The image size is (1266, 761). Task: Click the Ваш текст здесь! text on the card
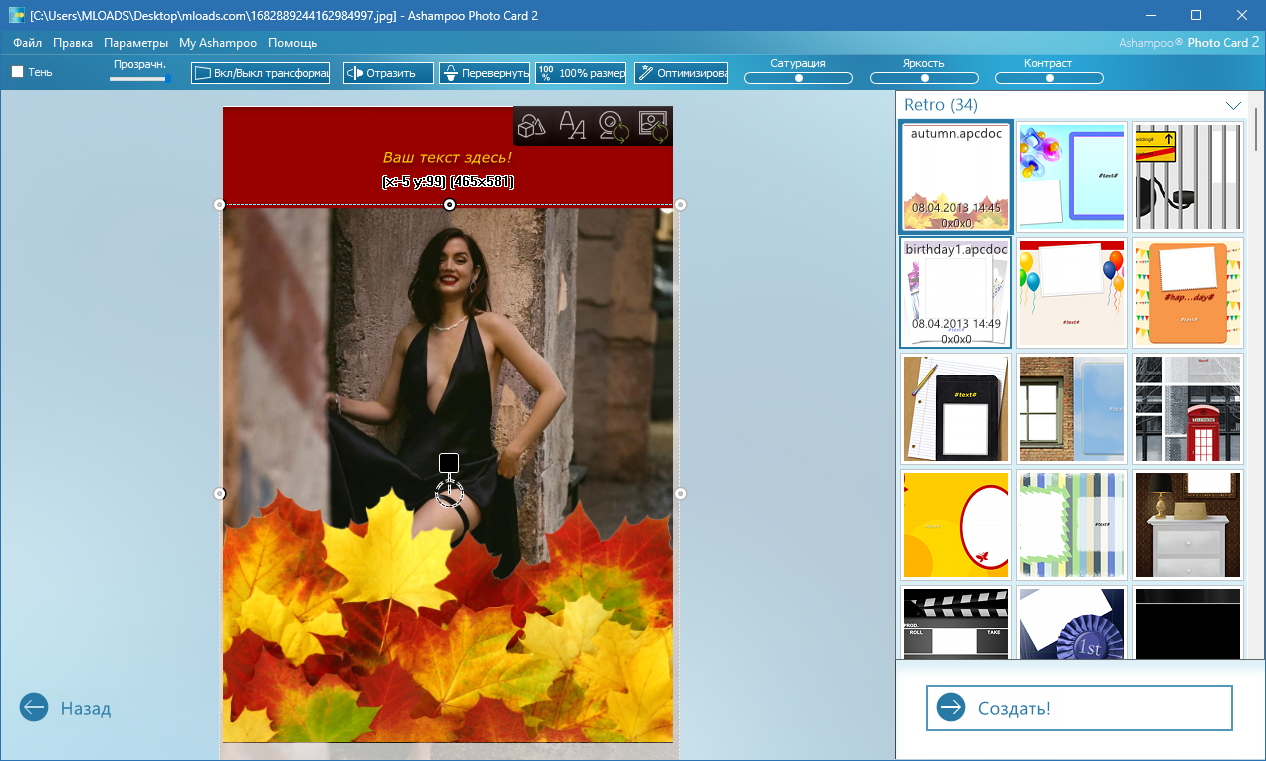[x=447, y=157]
